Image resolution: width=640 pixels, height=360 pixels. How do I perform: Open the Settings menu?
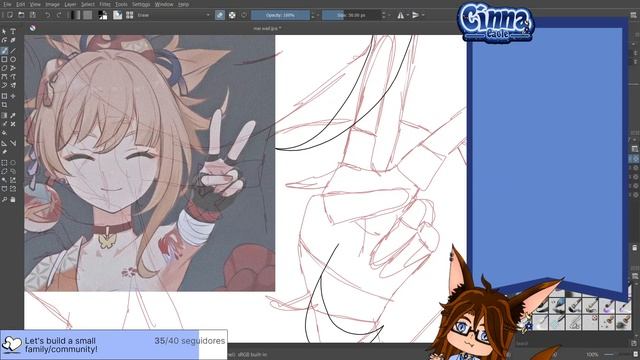pyautogui.click(x=141, y=4)
